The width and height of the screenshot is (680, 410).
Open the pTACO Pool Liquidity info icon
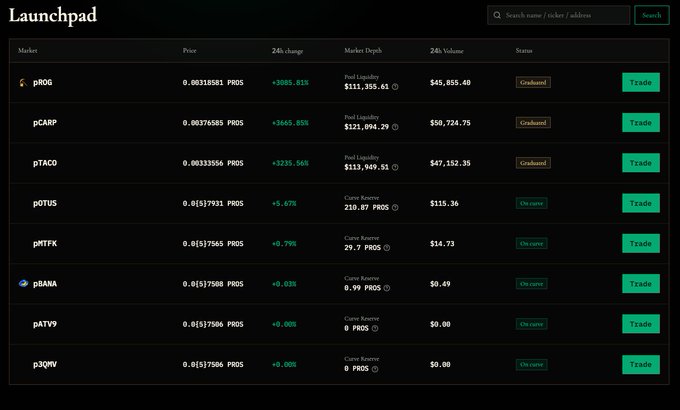(x=395, y=167)
